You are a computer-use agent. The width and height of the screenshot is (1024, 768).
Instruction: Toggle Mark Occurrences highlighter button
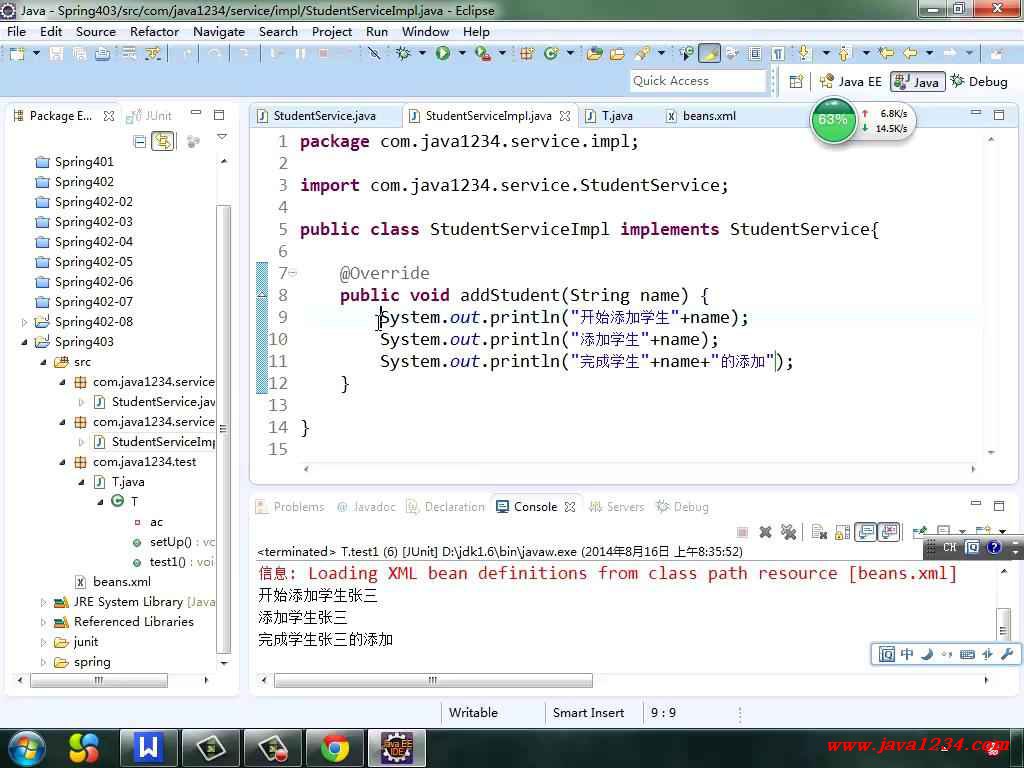tap(709, 54)
